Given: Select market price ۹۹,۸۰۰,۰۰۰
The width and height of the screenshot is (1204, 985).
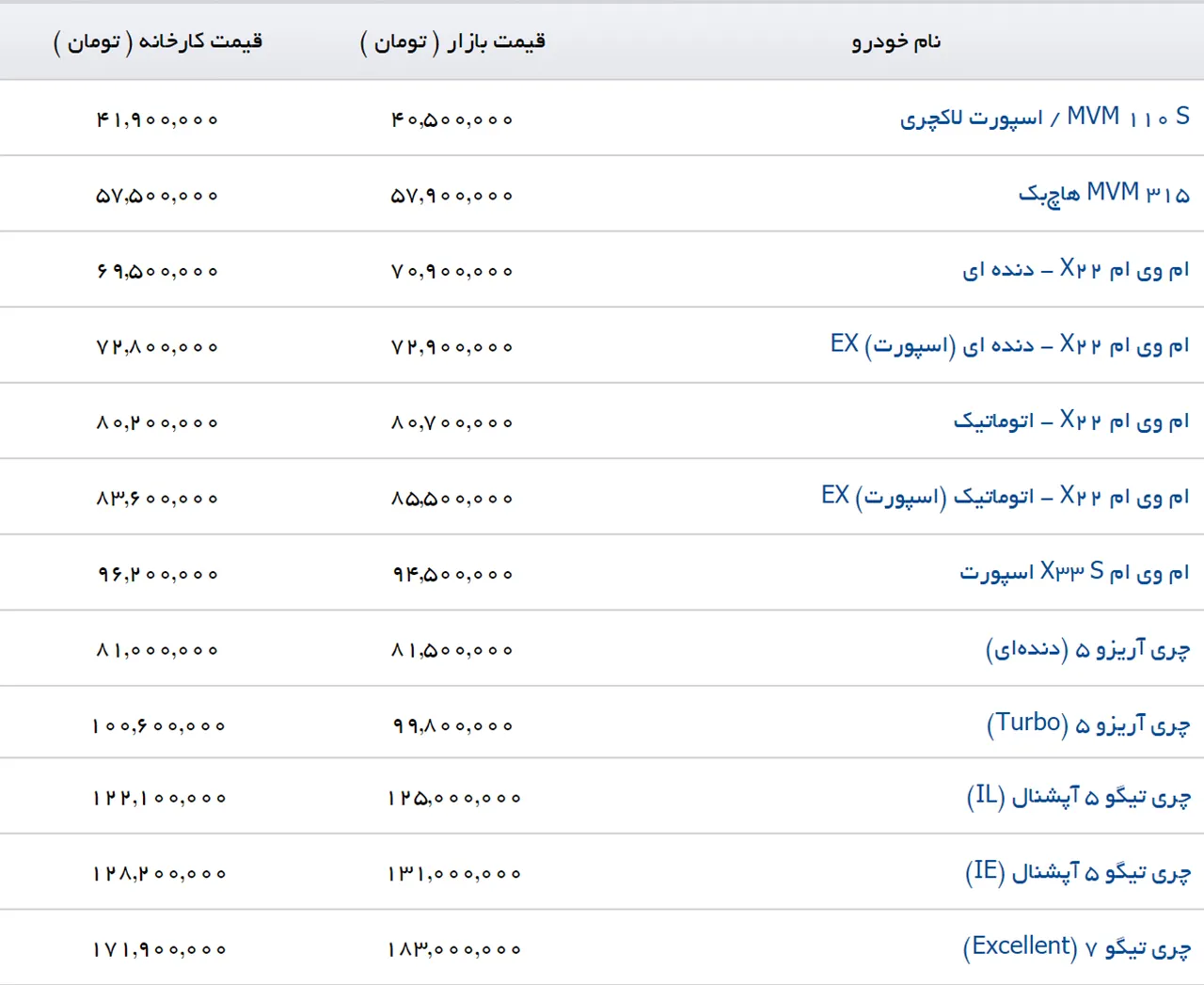Looking at the screenshot, I should (452, 726).
